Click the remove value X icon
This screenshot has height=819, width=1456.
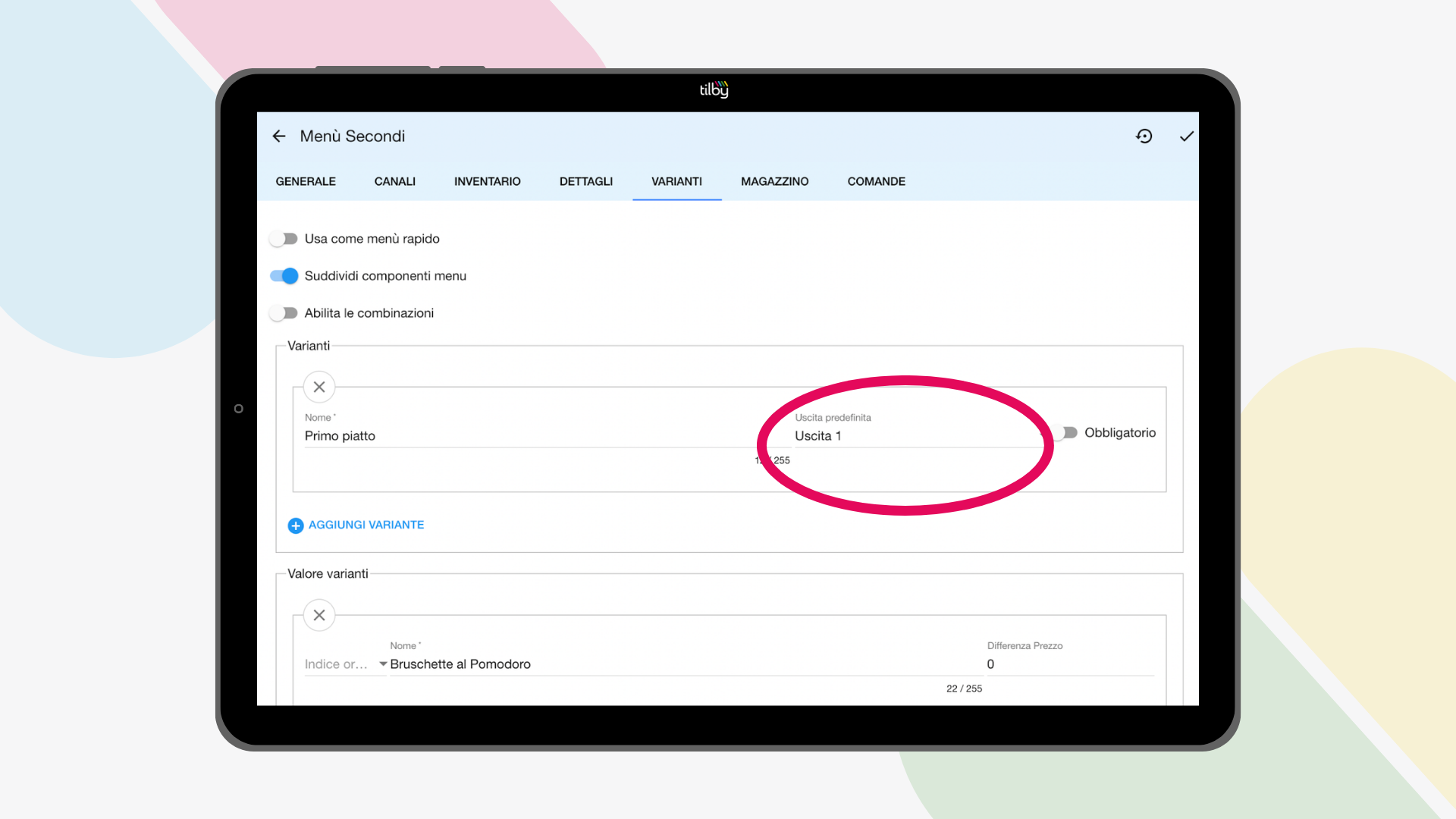pyautogui.click(x=319, y=615)
